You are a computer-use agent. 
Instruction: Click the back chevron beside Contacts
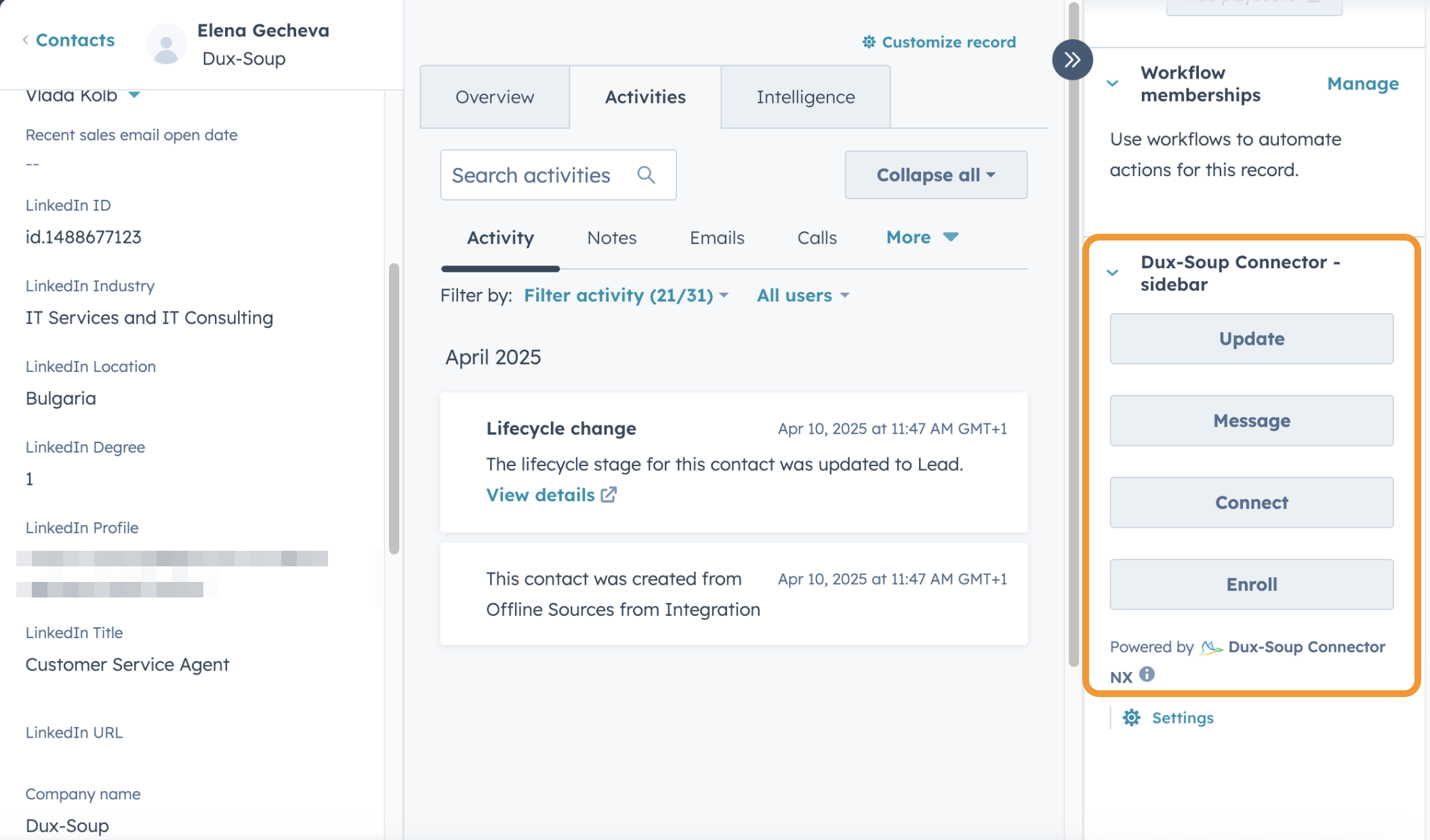pos(26,40)
